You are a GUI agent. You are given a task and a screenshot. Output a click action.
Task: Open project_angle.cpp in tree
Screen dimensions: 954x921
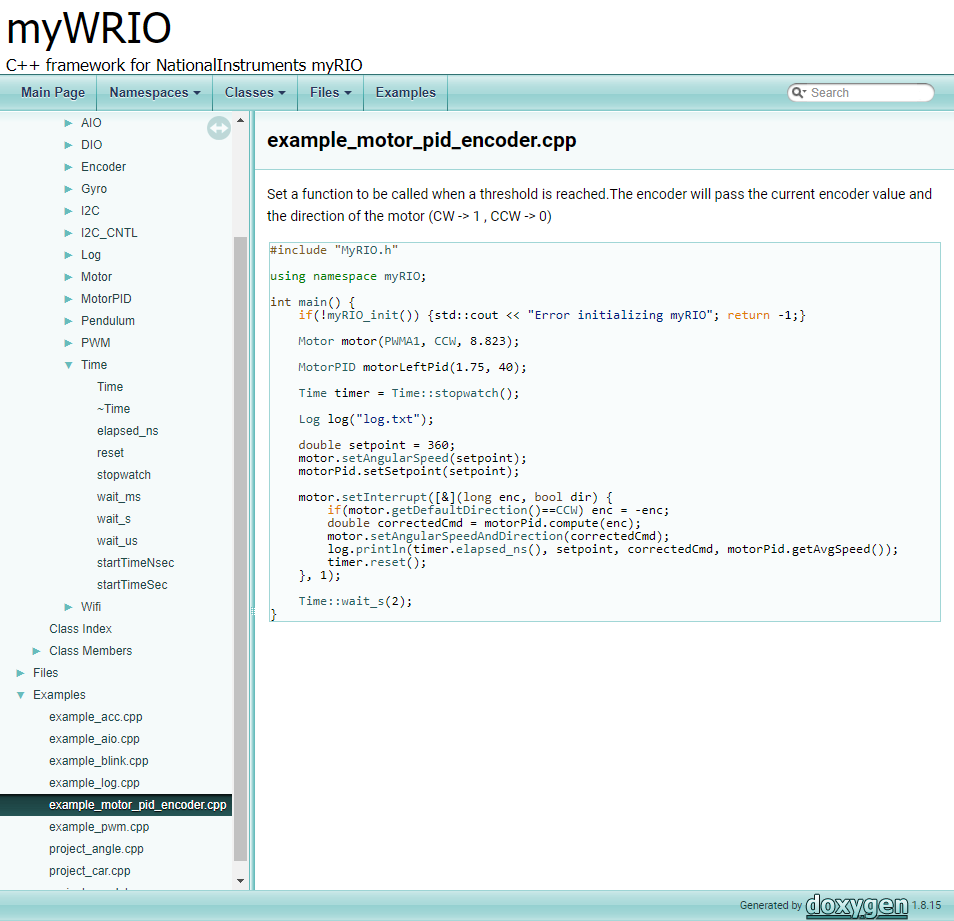[96, 849]
